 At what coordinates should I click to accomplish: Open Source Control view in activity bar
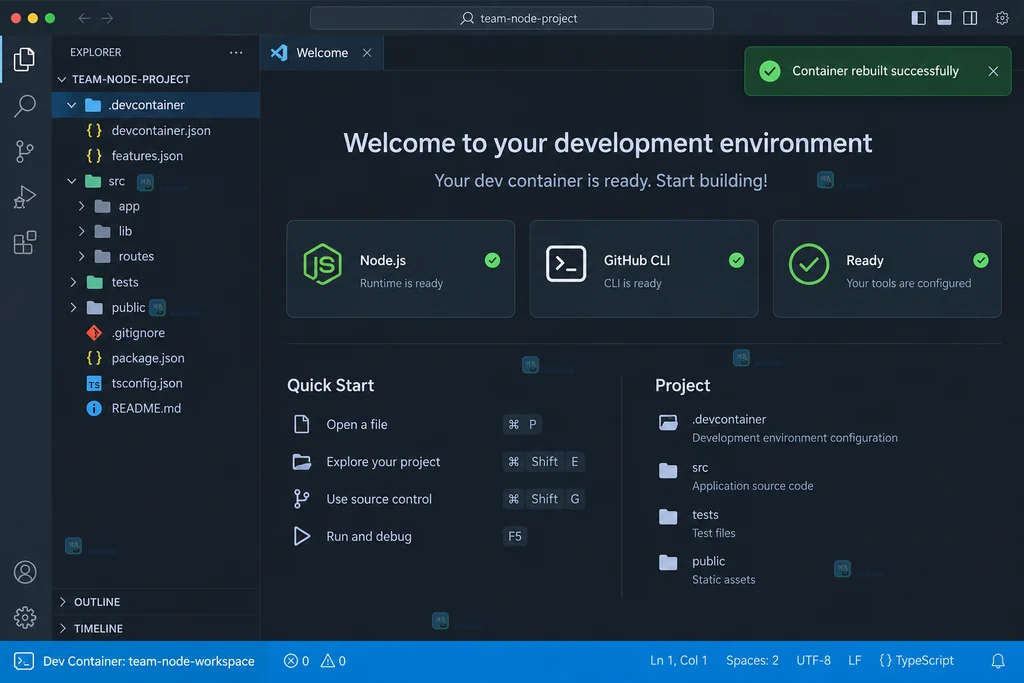click(x=25, y=151)
